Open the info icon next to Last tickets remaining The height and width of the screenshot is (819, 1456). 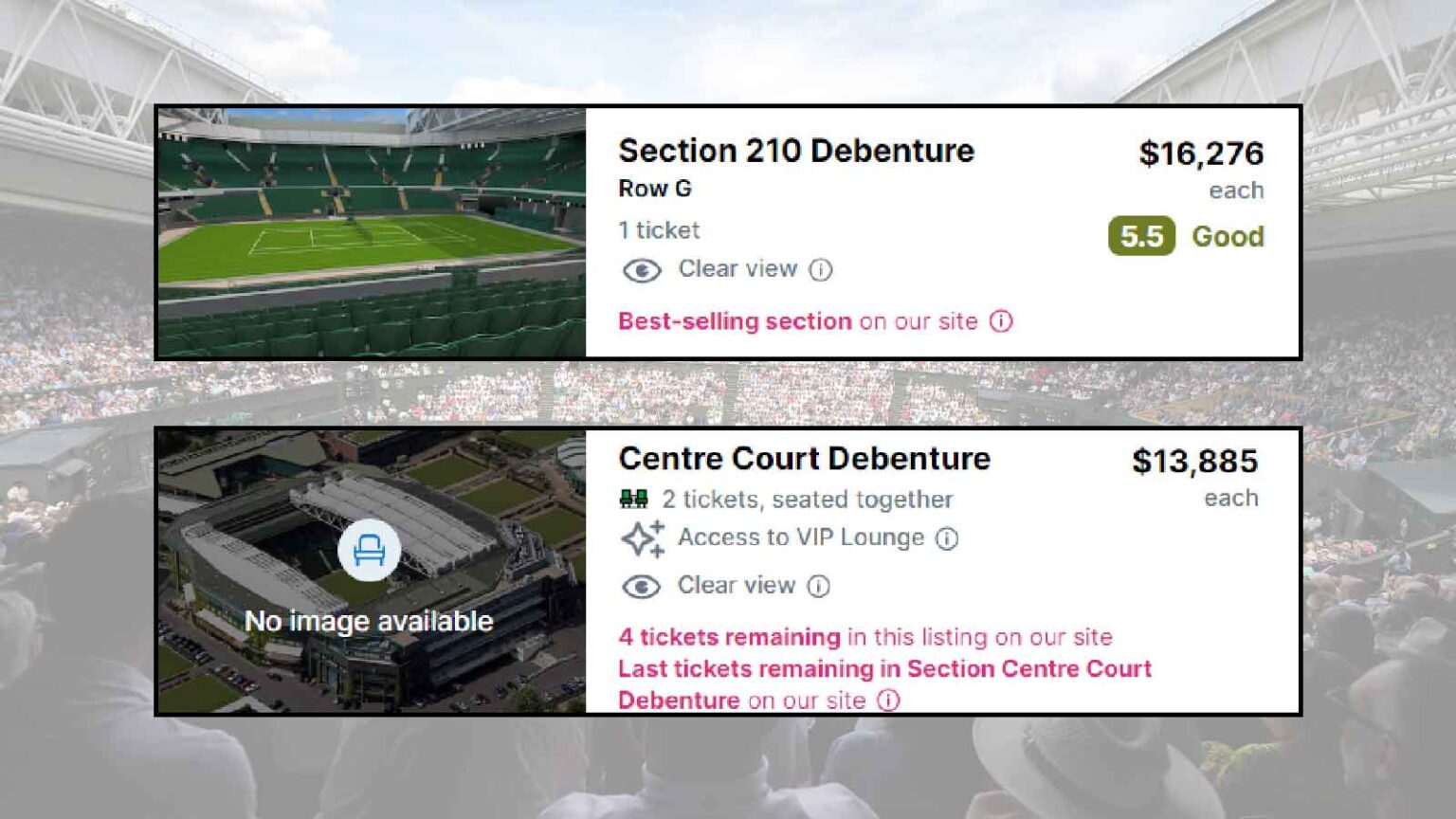(889, 701)
